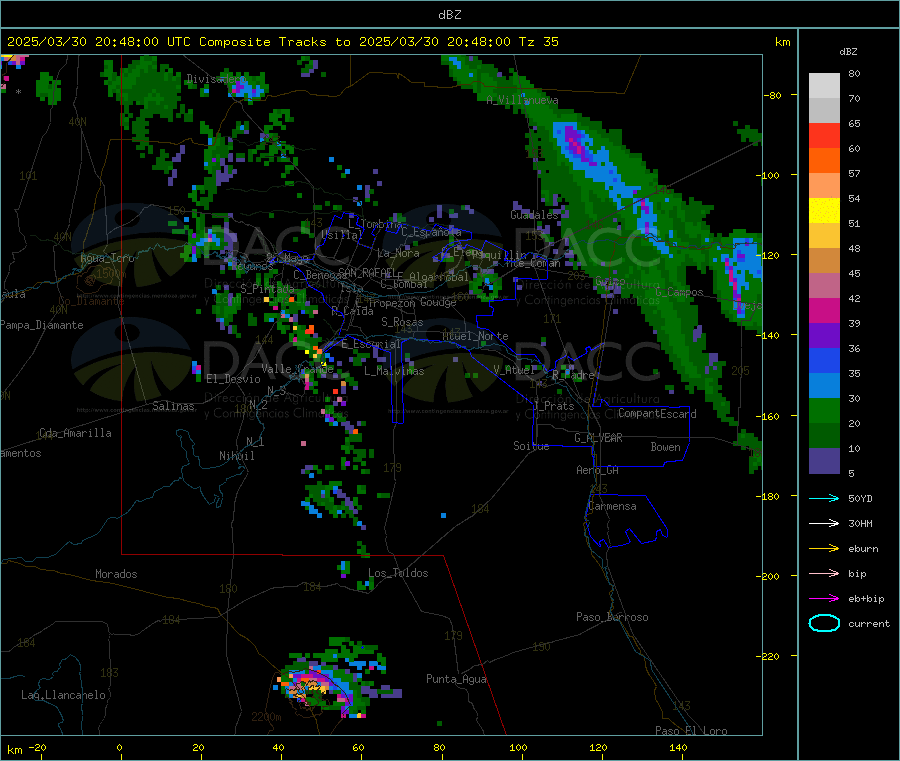Click the Composite Tracks timestamp header
This screenshot has width=900, height=761.
point(282,42)
